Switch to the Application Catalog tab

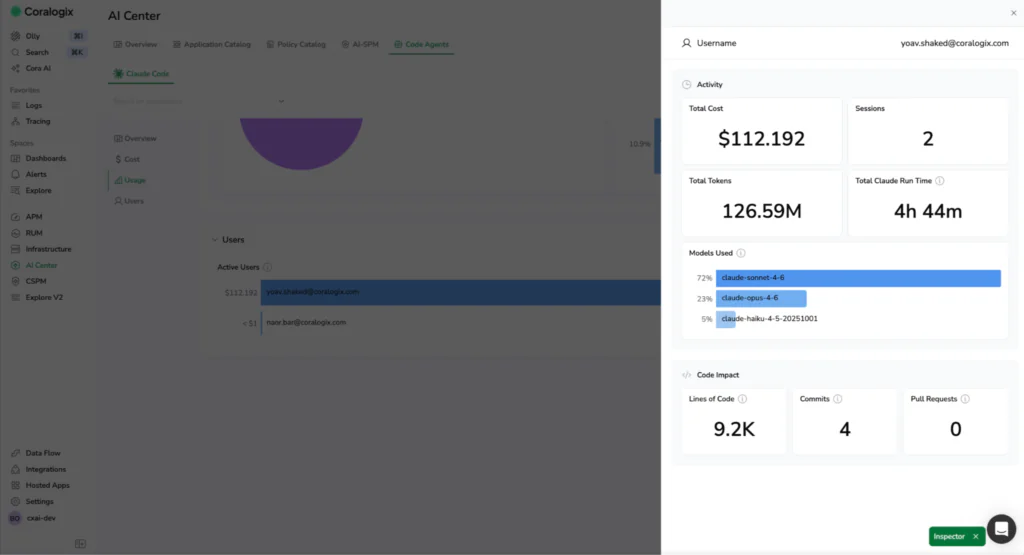tap(211, 45)
